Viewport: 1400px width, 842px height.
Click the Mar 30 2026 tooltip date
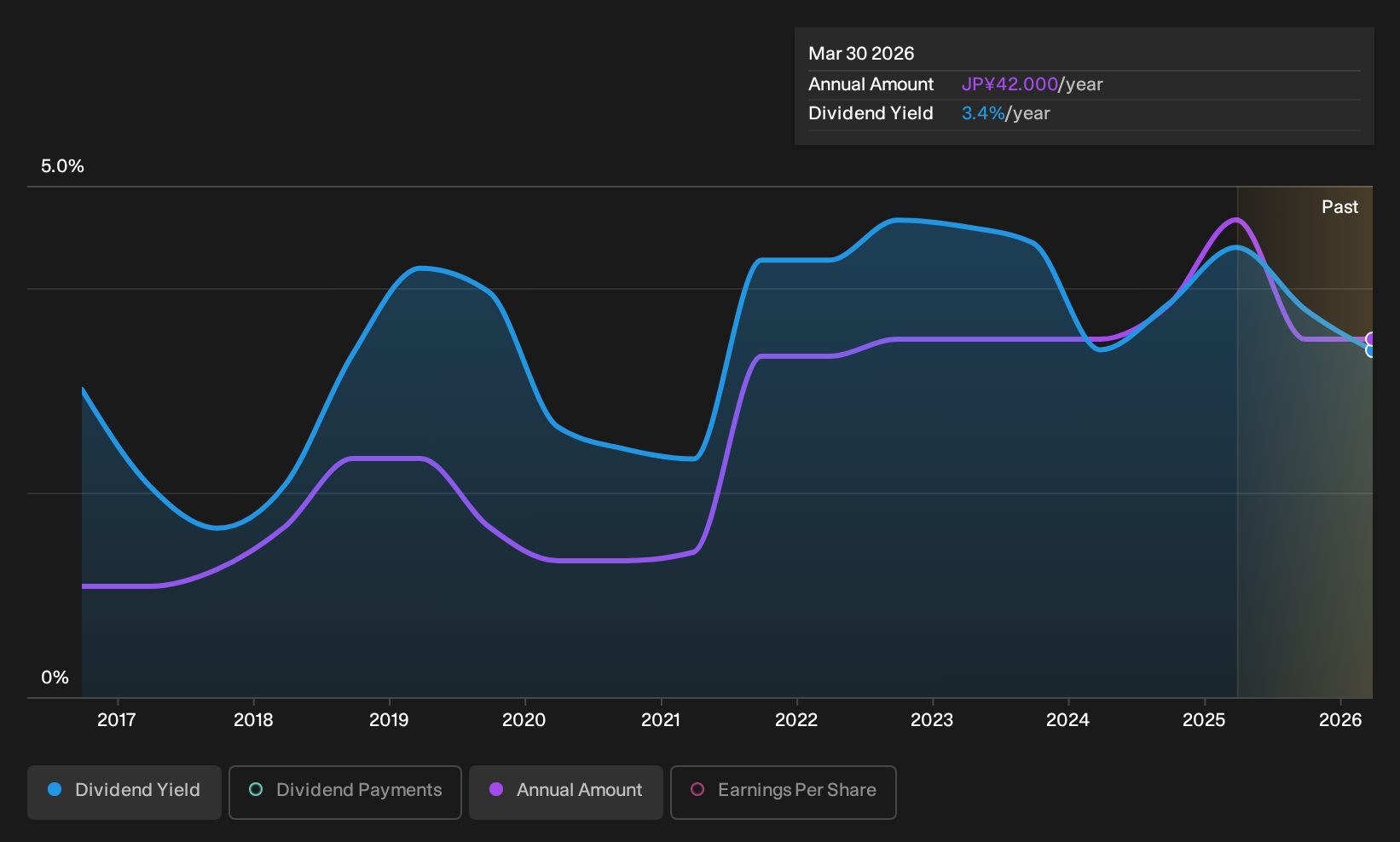click(x=861, y=54)
